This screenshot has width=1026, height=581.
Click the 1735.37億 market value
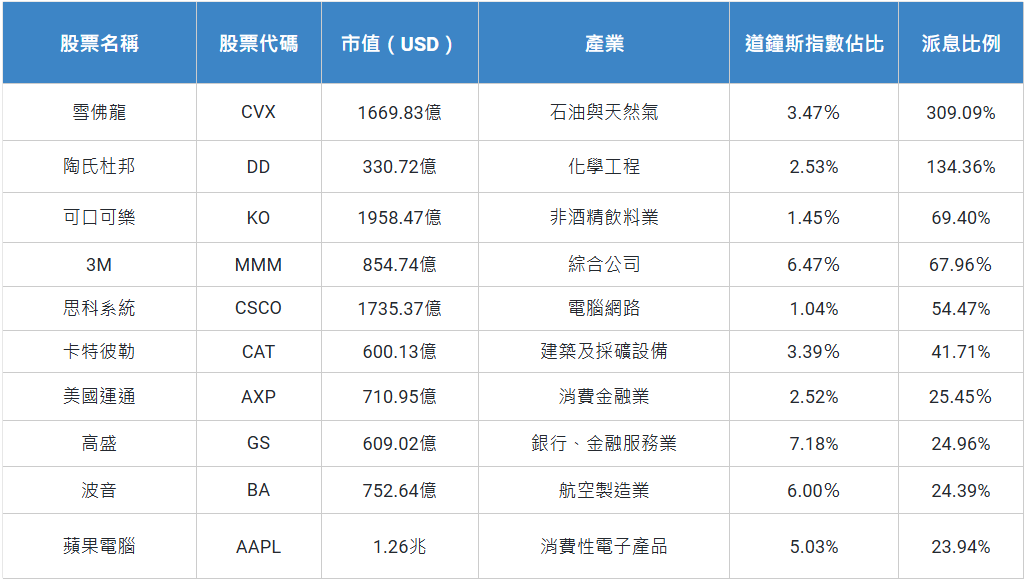[x=399, y=308]
